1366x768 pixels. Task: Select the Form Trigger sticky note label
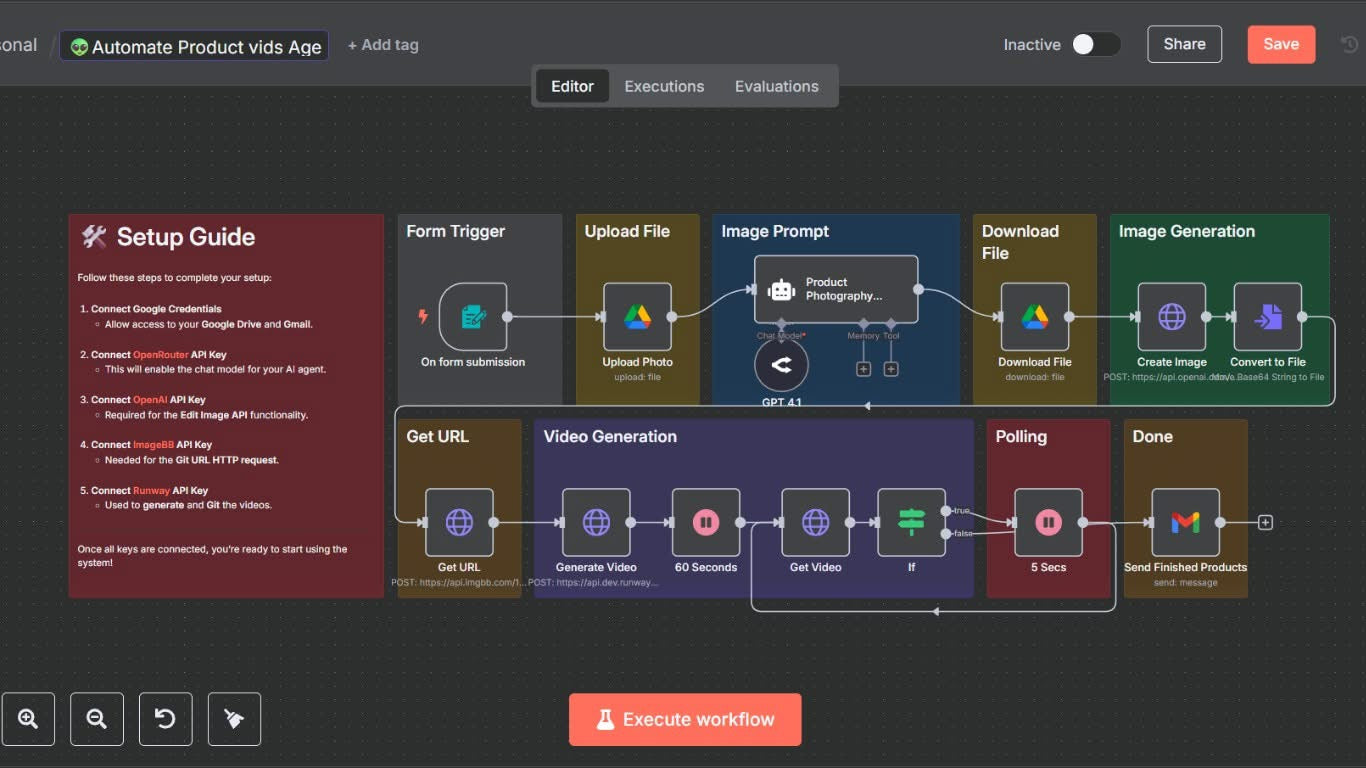coord(455,231)
